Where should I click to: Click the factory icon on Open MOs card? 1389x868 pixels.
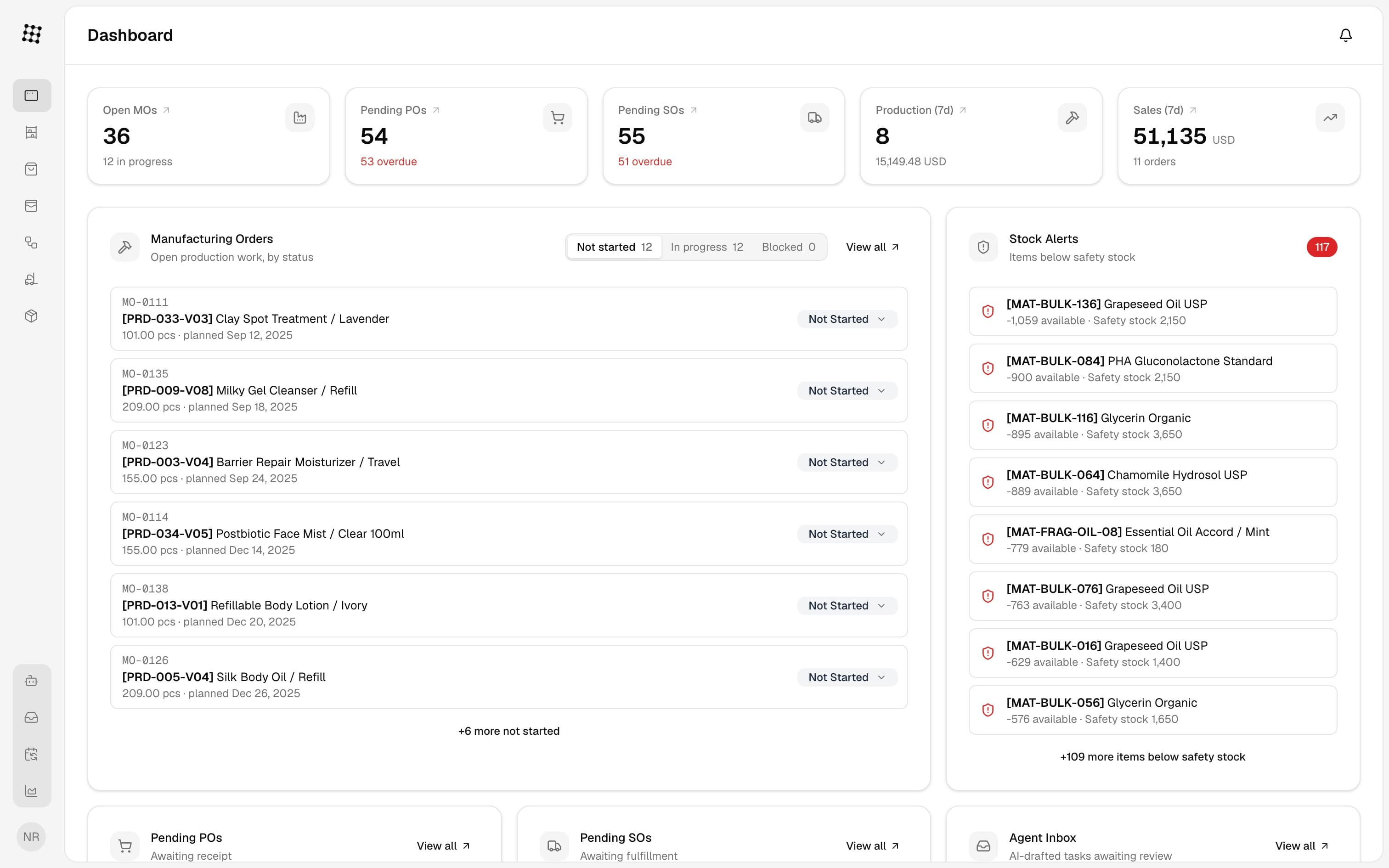point(299,118)
